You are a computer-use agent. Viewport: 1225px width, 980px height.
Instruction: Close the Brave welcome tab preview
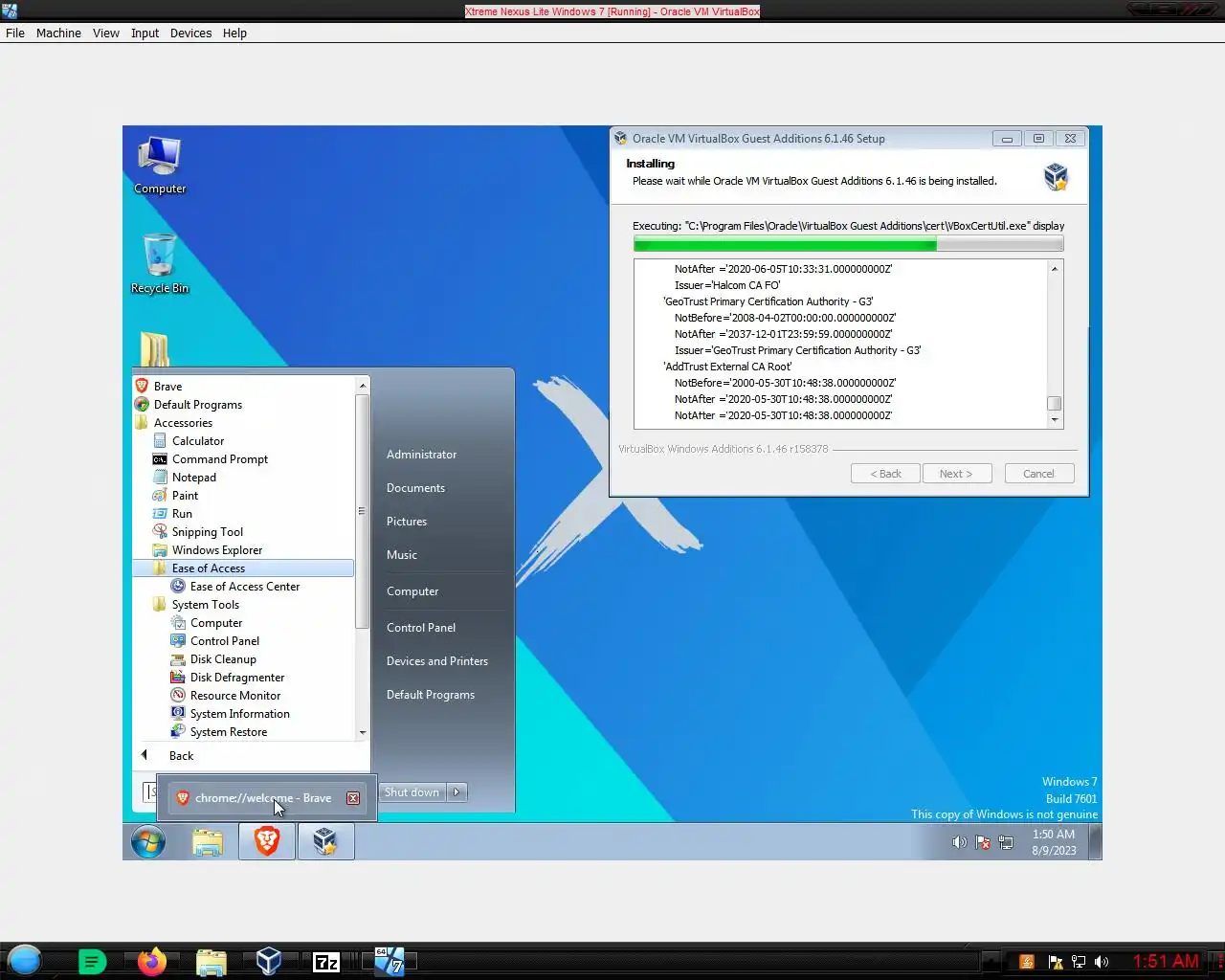click(x=353, y=798)
